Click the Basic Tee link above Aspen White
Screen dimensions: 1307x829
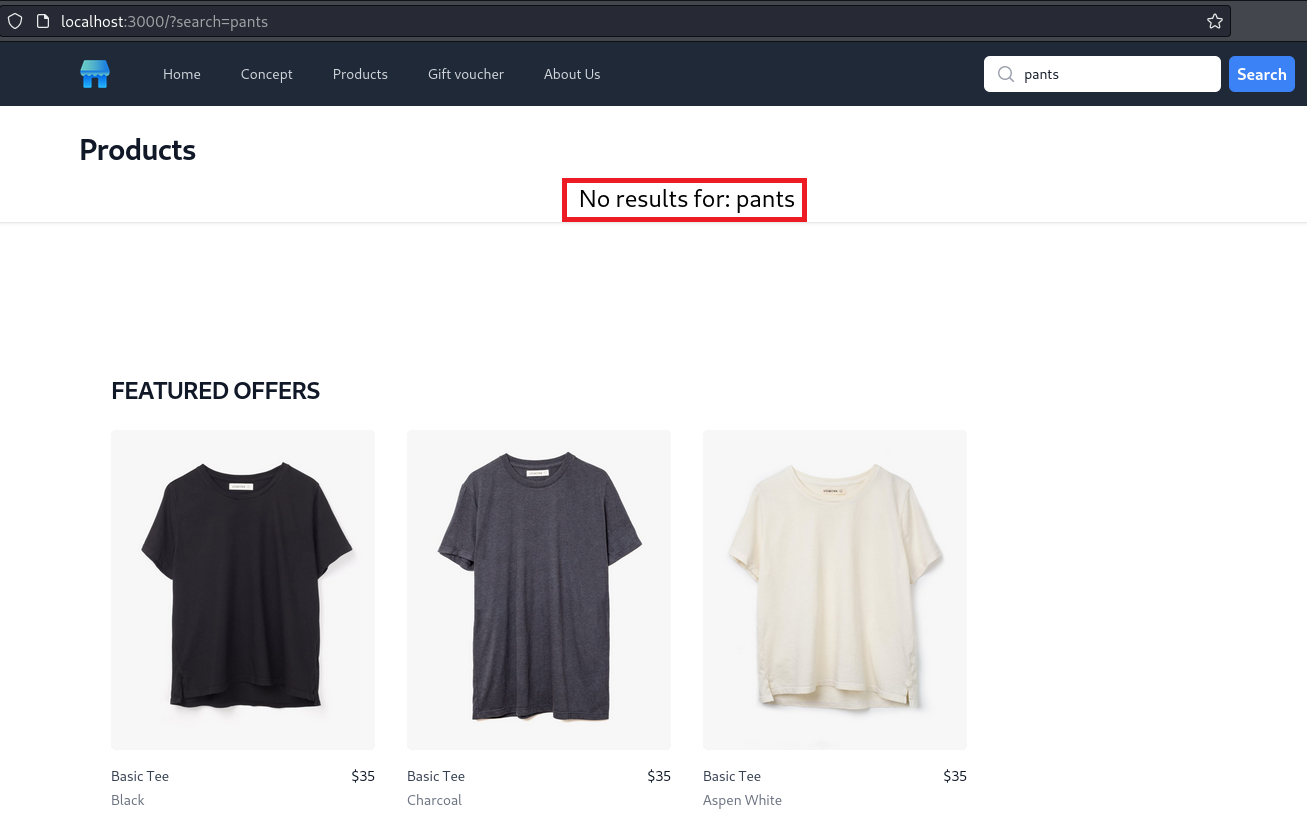point(732,776)
